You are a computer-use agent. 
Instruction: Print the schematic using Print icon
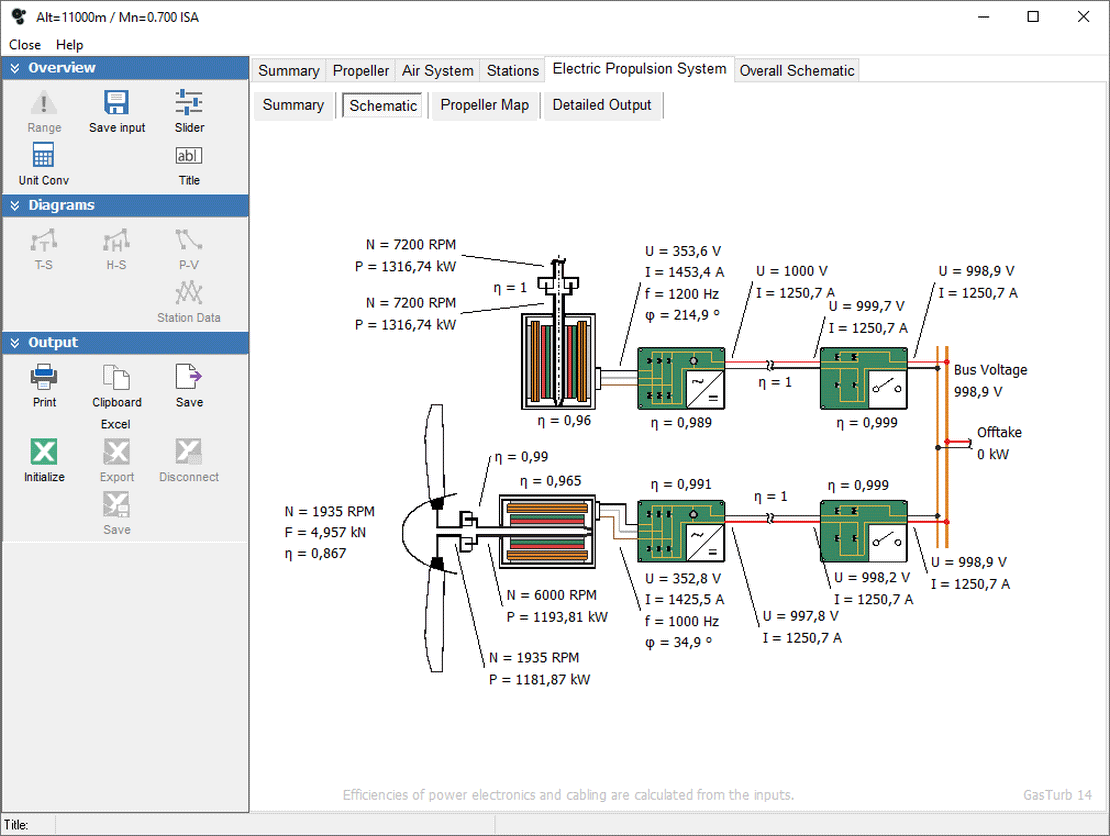tap(44, 378)
